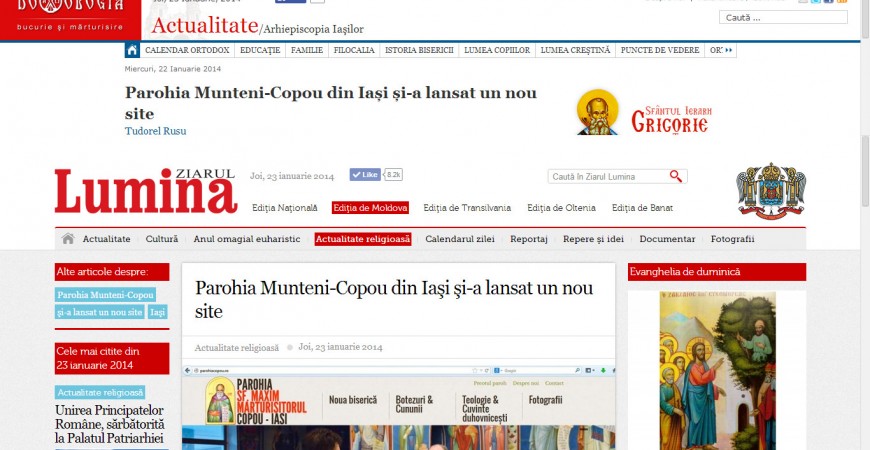Open the Reportaj section
This screenshot has height=450, width=870.
(x=529, y=239)
